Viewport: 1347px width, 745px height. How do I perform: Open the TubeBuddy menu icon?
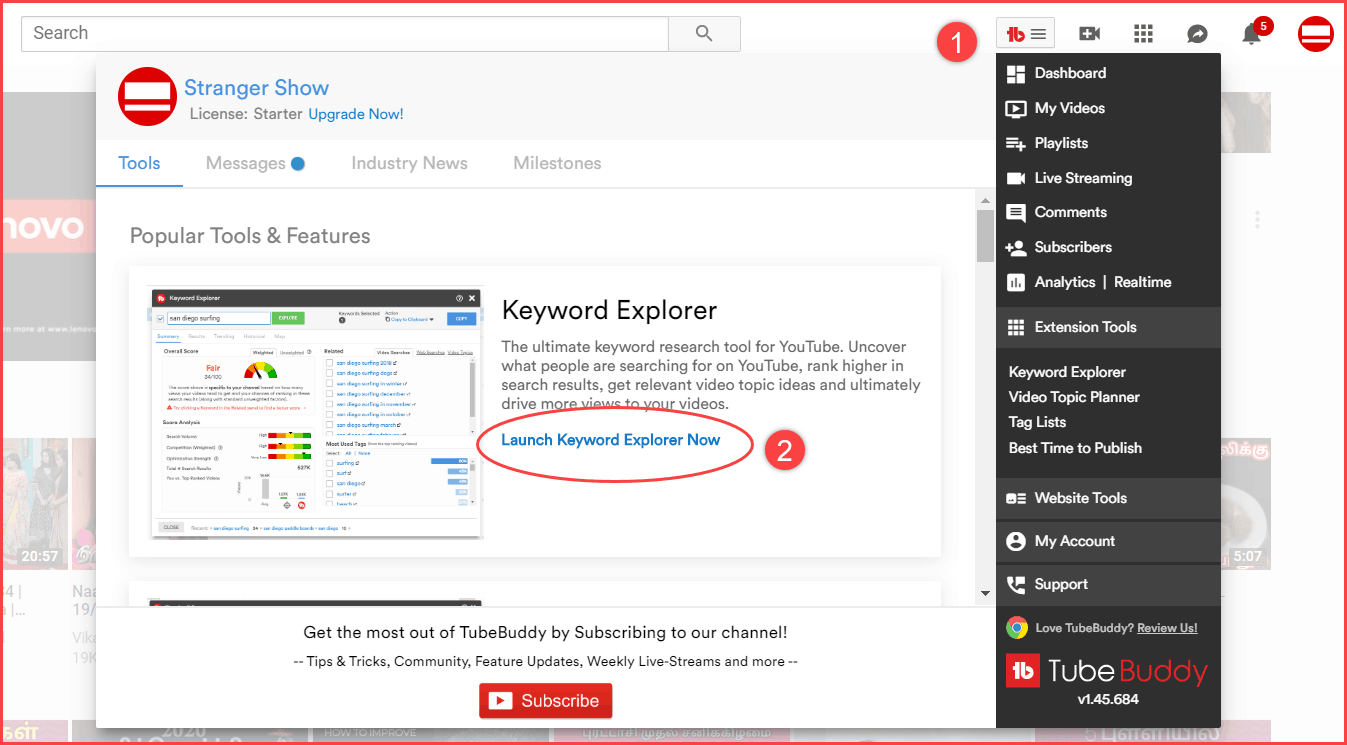pyautogui.click(x=1026, y=34)
